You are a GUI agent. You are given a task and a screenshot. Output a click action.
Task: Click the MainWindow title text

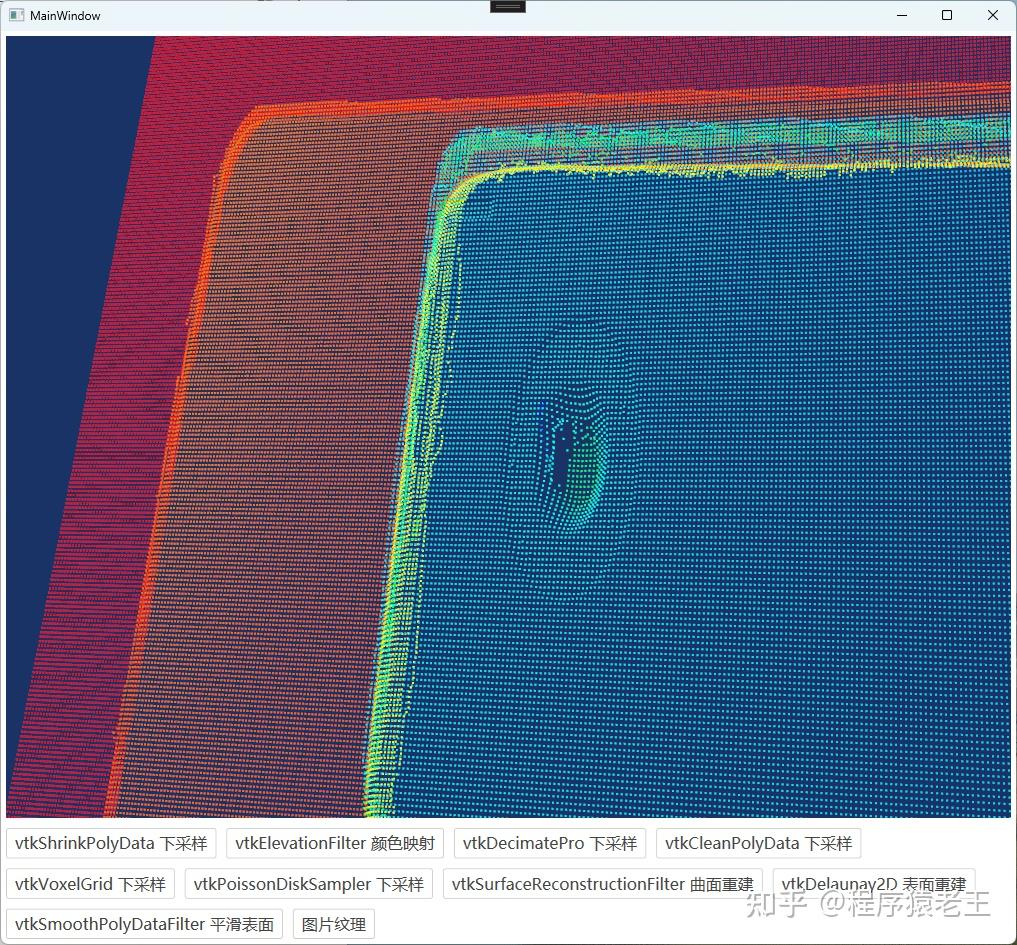64,15
